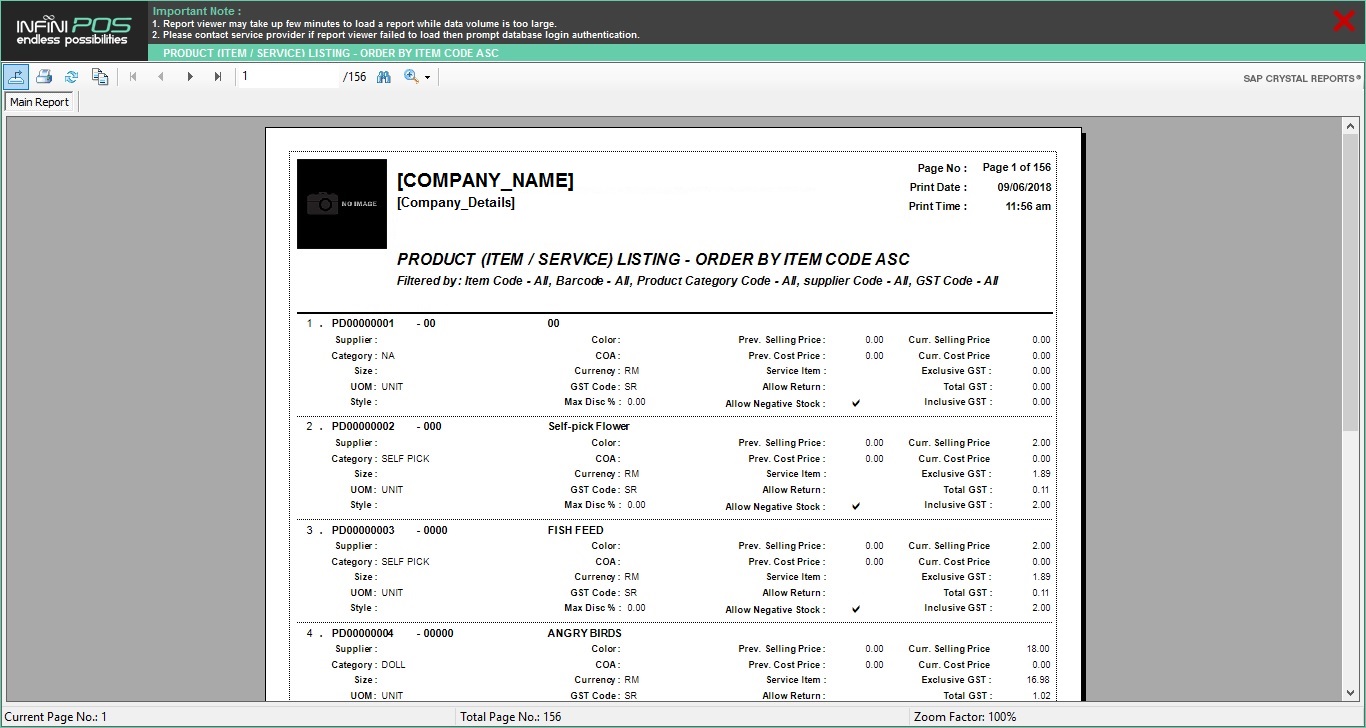This screenshot has height=728, width=1366.
Task: Click item code PD00000002
Action: pyautogui.click(x=363, y=426)
